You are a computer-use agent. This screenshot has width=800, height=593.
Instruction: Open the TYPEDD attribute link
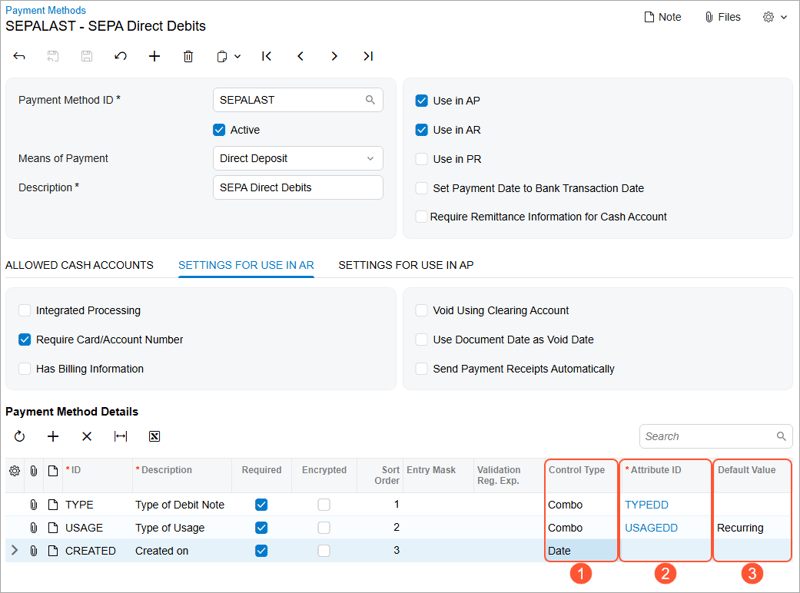coord(646,505)
